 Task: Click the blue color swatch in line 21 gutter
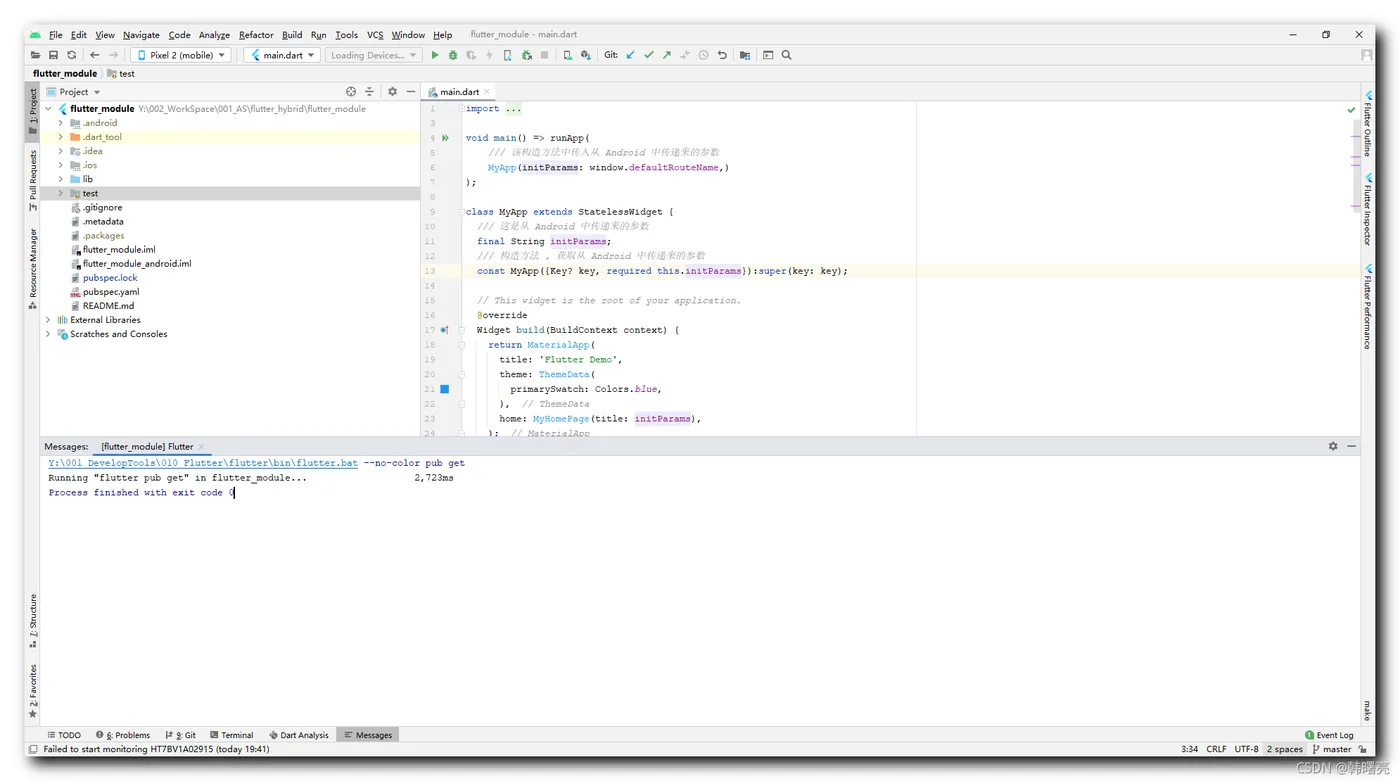[x=445, y=389]
